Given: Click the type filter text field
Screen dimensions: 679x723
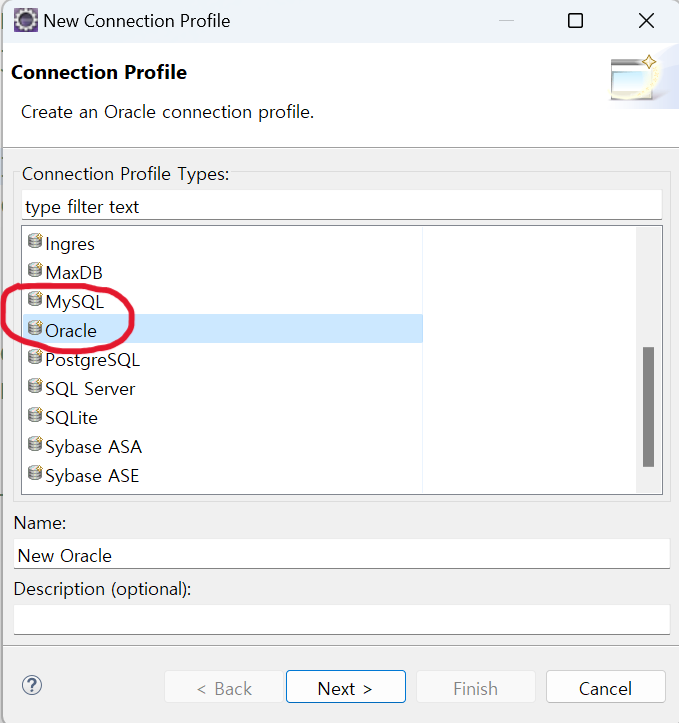Looking at the screenshot, I should coord(342,206).
